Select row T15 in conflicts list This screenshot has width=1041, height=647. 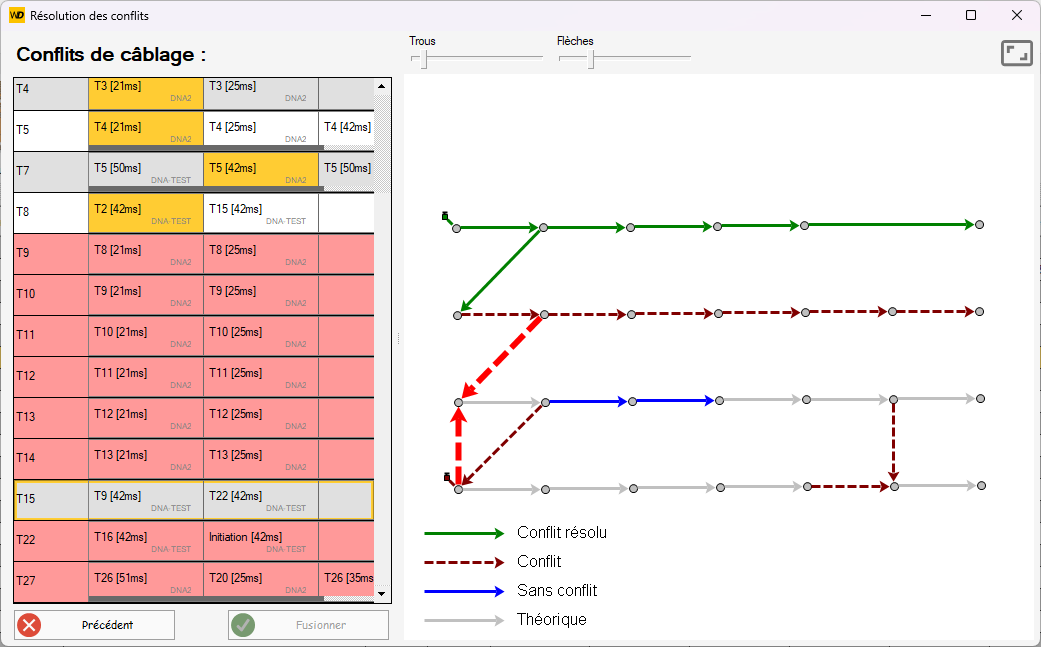[x=51, y=499]
